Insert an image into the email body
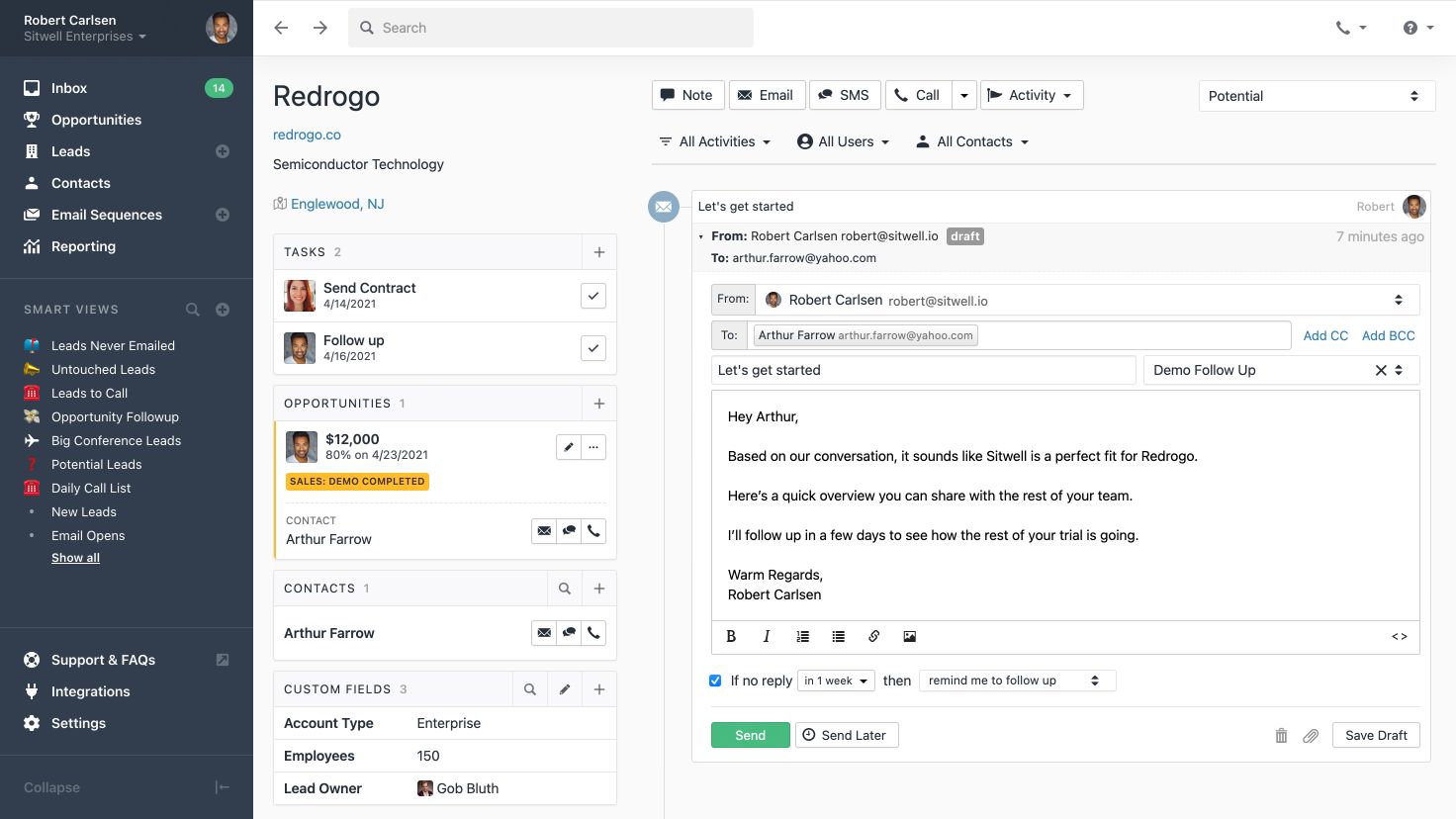1456x819 pixels. [909, 636]
